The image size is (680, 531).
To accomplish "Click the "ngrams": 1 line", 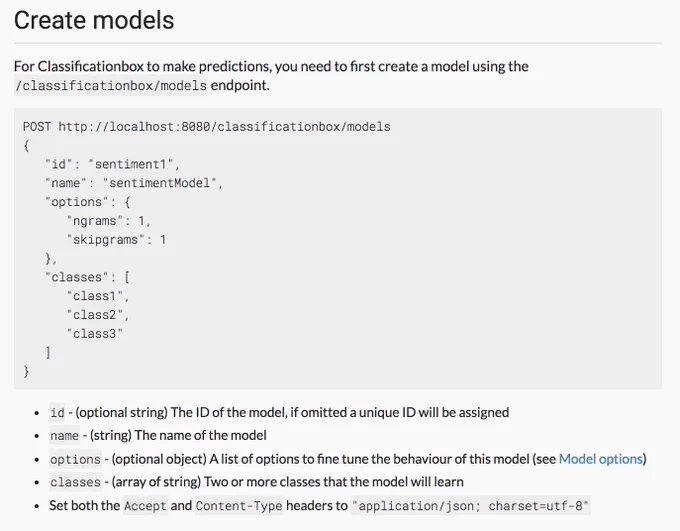I will tap(108, 221).
